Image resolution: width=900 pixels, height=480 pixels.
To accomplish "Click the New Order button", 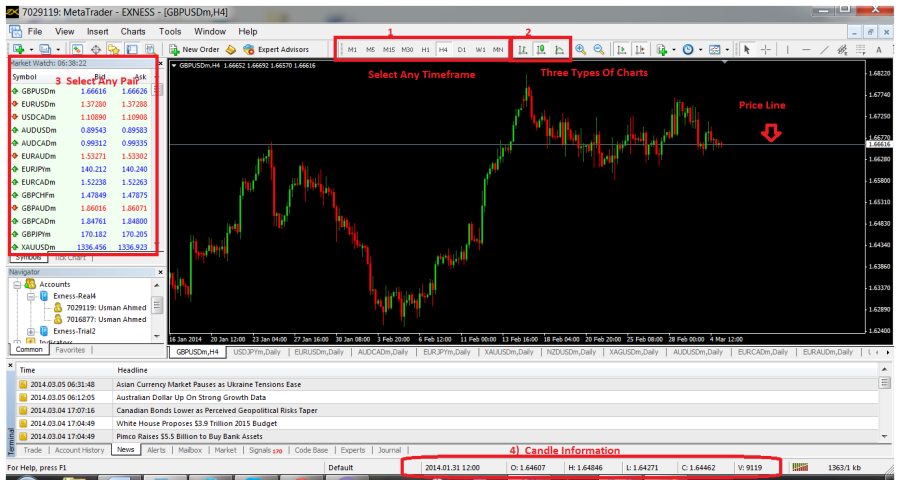I will coord(194,49).
